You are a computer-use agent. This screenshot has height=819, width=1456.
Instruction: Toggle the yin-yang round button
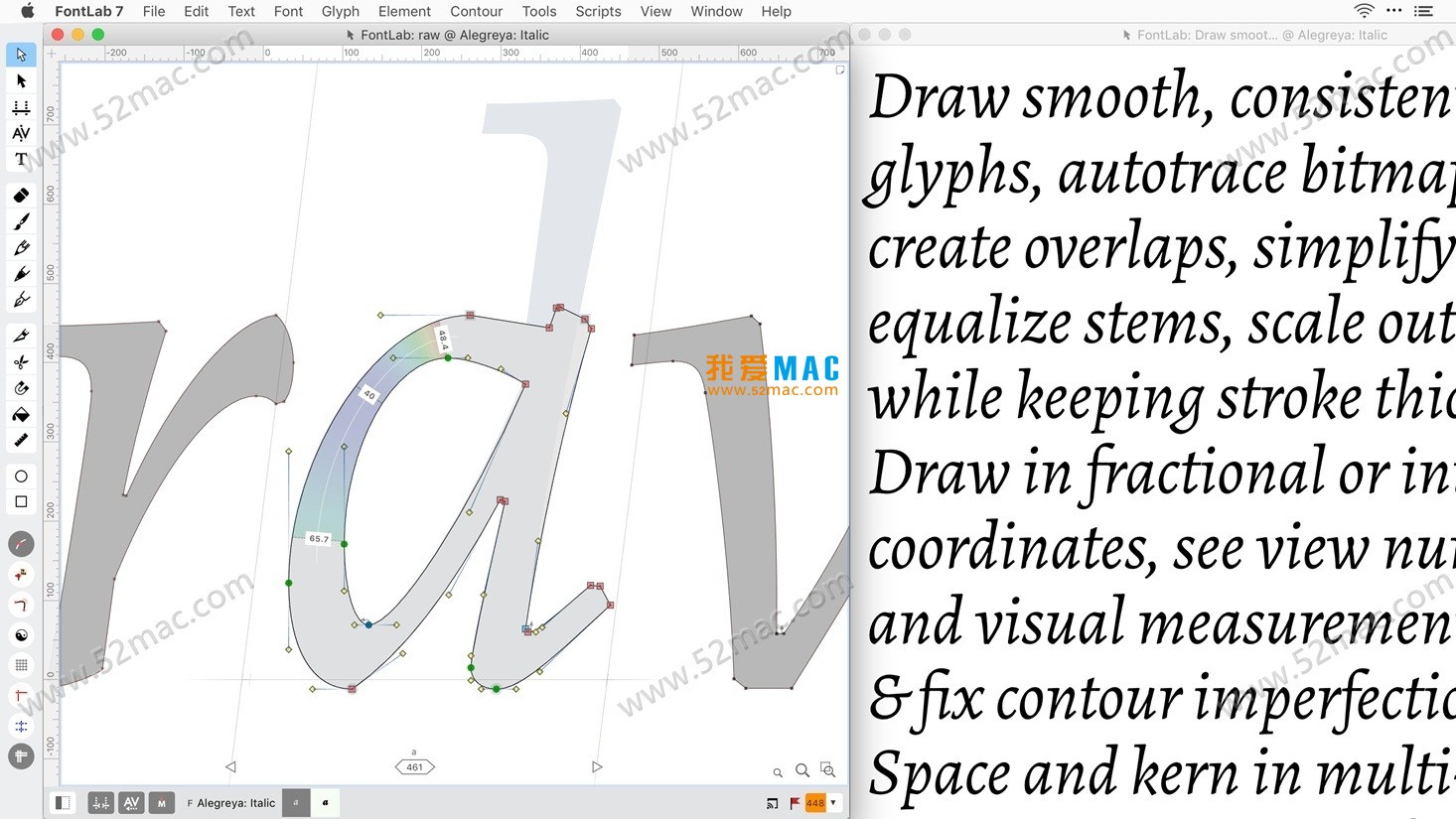[x=21, y=635]
